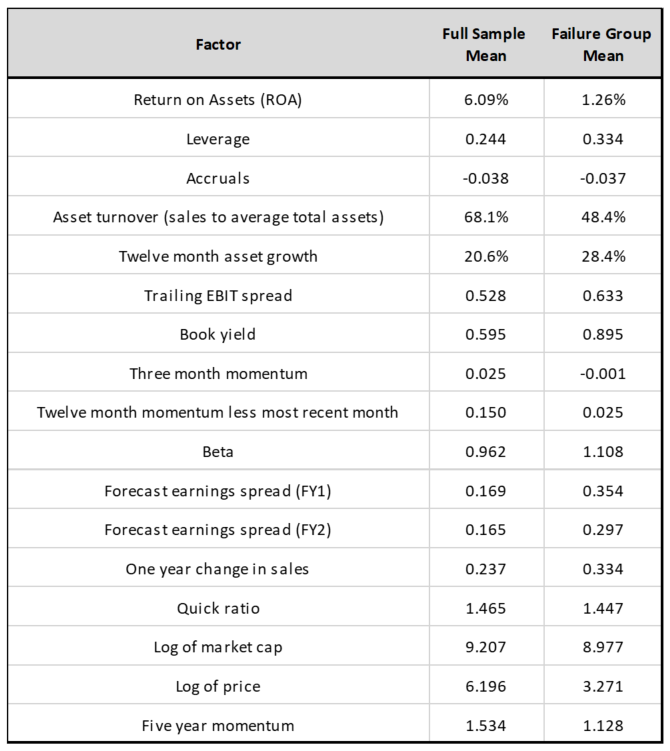
Task: Click the Accruals failure group value -0.037
Action: tap(602, 178)
